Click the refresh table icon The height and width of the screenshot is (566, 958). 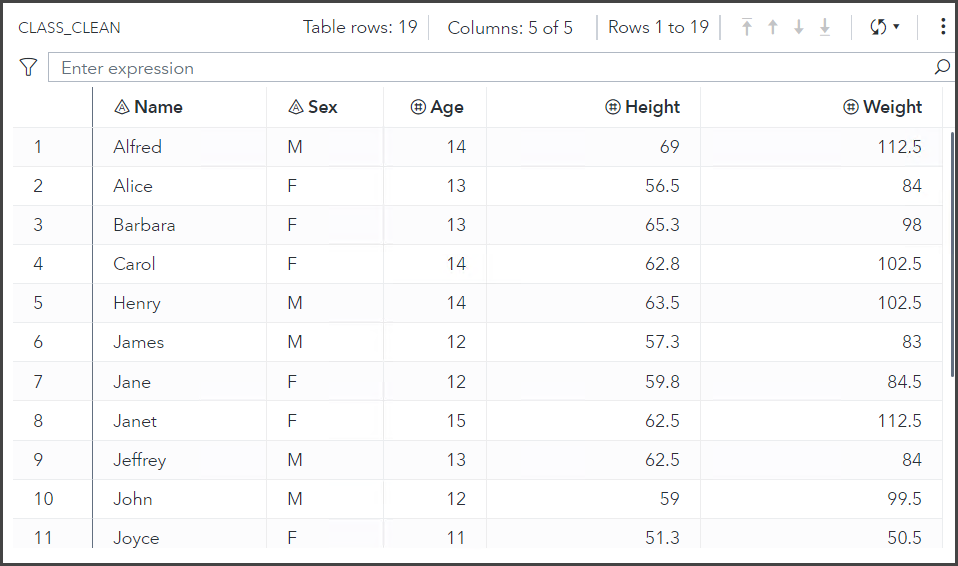(878, 27)
